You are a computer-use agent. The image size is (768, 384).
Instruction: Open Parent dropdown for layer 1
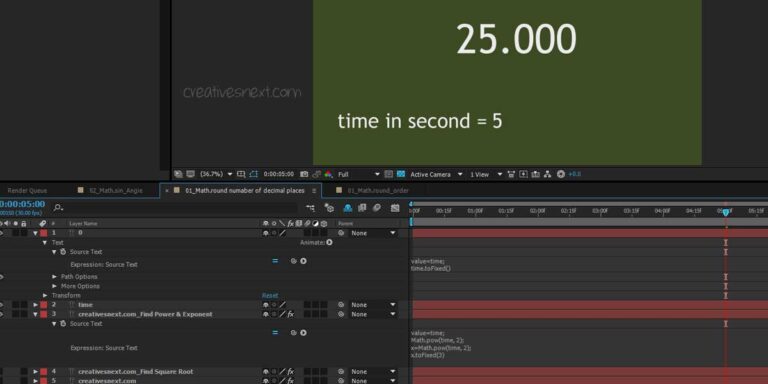coord(373,233)
